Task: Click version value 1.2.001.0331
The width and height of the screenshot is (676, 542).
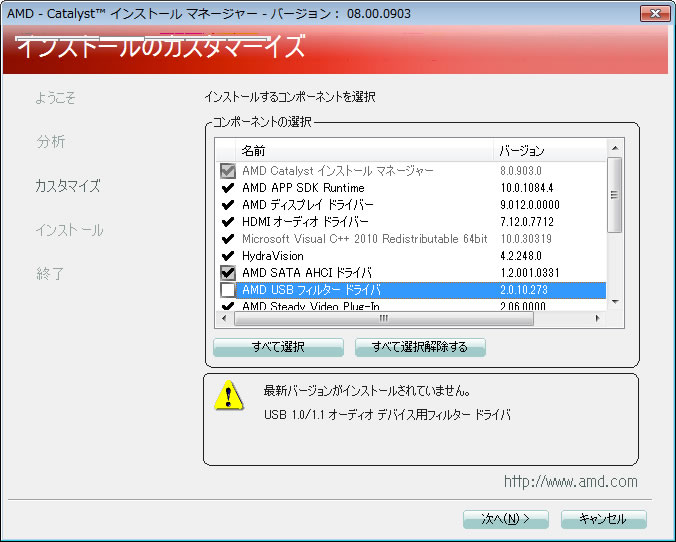Action: point(530,273)
